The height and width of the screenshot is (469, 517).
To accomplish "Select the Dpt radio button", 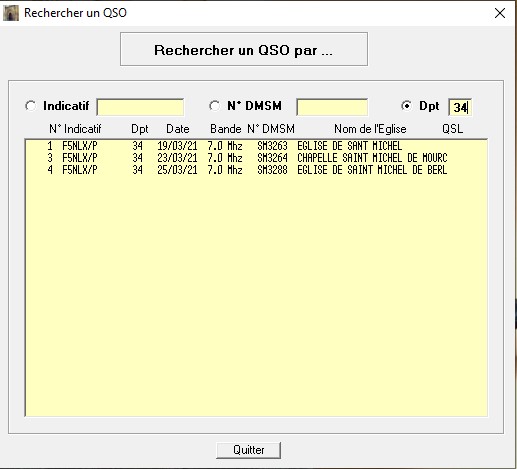I will pyautogui.click(x=406, y=106).
